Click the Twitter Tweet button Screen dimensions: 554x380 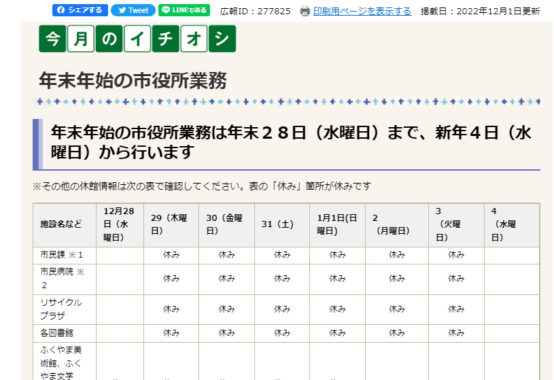tap(133, 10)
